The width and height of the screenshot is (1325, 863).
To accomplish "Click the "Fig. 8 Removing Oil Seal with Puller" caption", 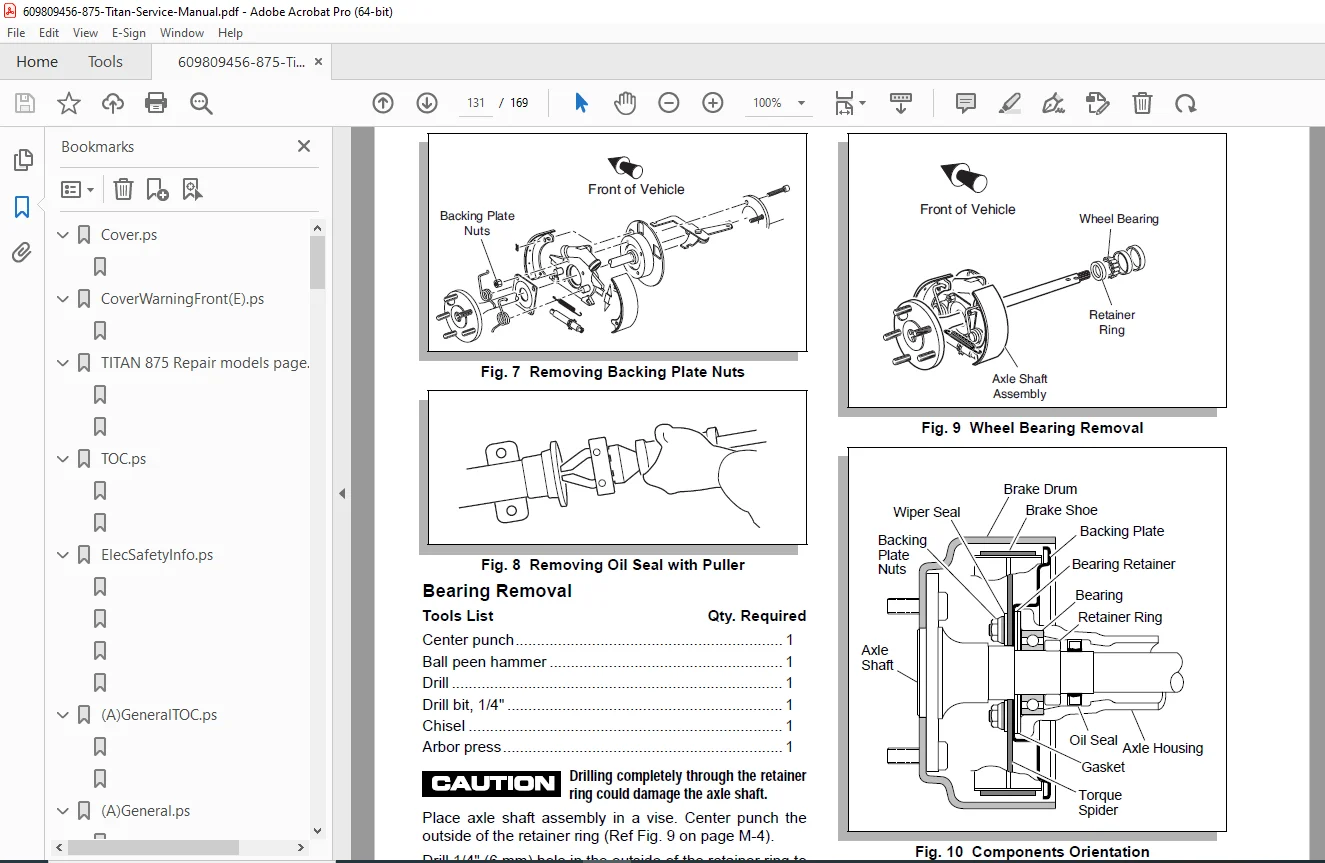I will 613,565.
